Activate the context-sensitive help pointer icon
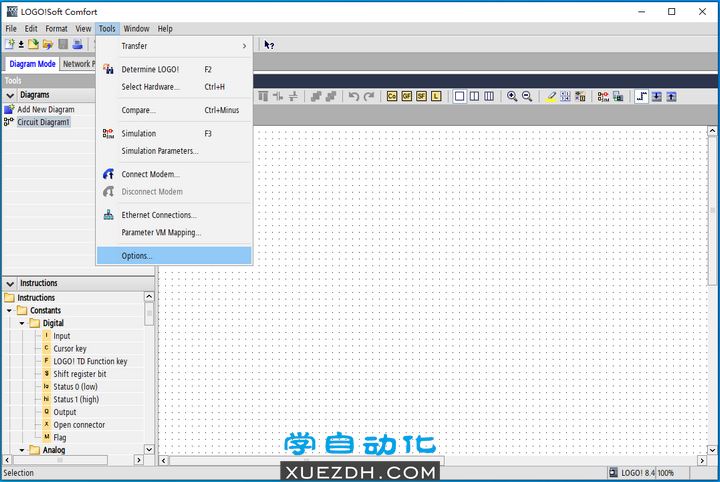Image resolution: width=720 pixels, height=482 pixels. (269, 45)
